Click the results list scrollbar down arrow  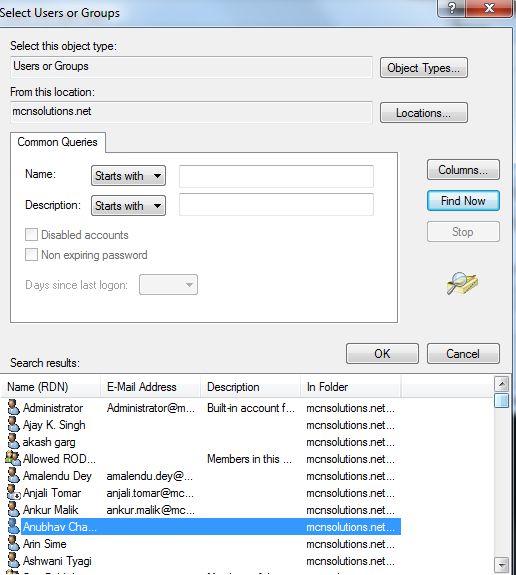click(501, 564)
